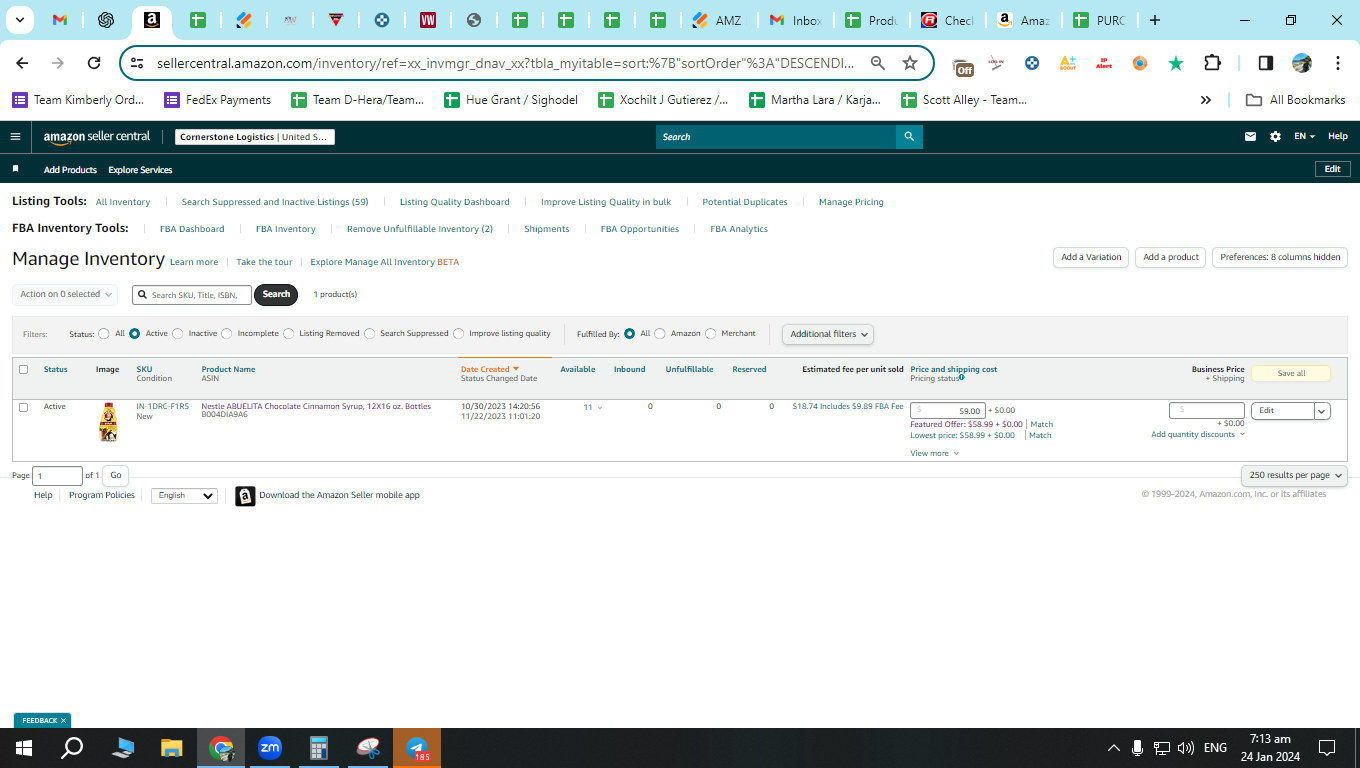Image resolution: width=1360 pixels, height=768 pixels.
Task: Open Windows taskbar search
Action: (72, 748)
